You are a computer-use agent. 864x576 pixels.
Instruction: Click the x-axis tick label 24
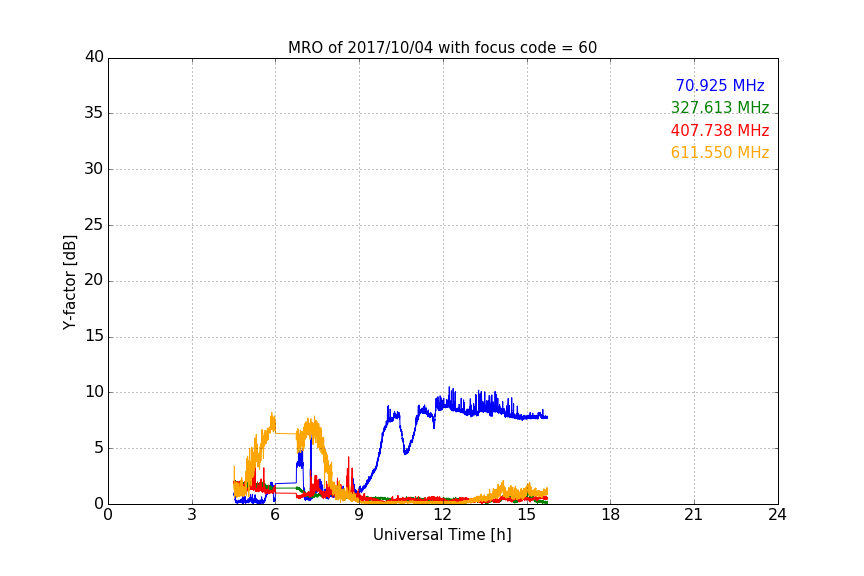pyautogui.click(x=777, y=515)
